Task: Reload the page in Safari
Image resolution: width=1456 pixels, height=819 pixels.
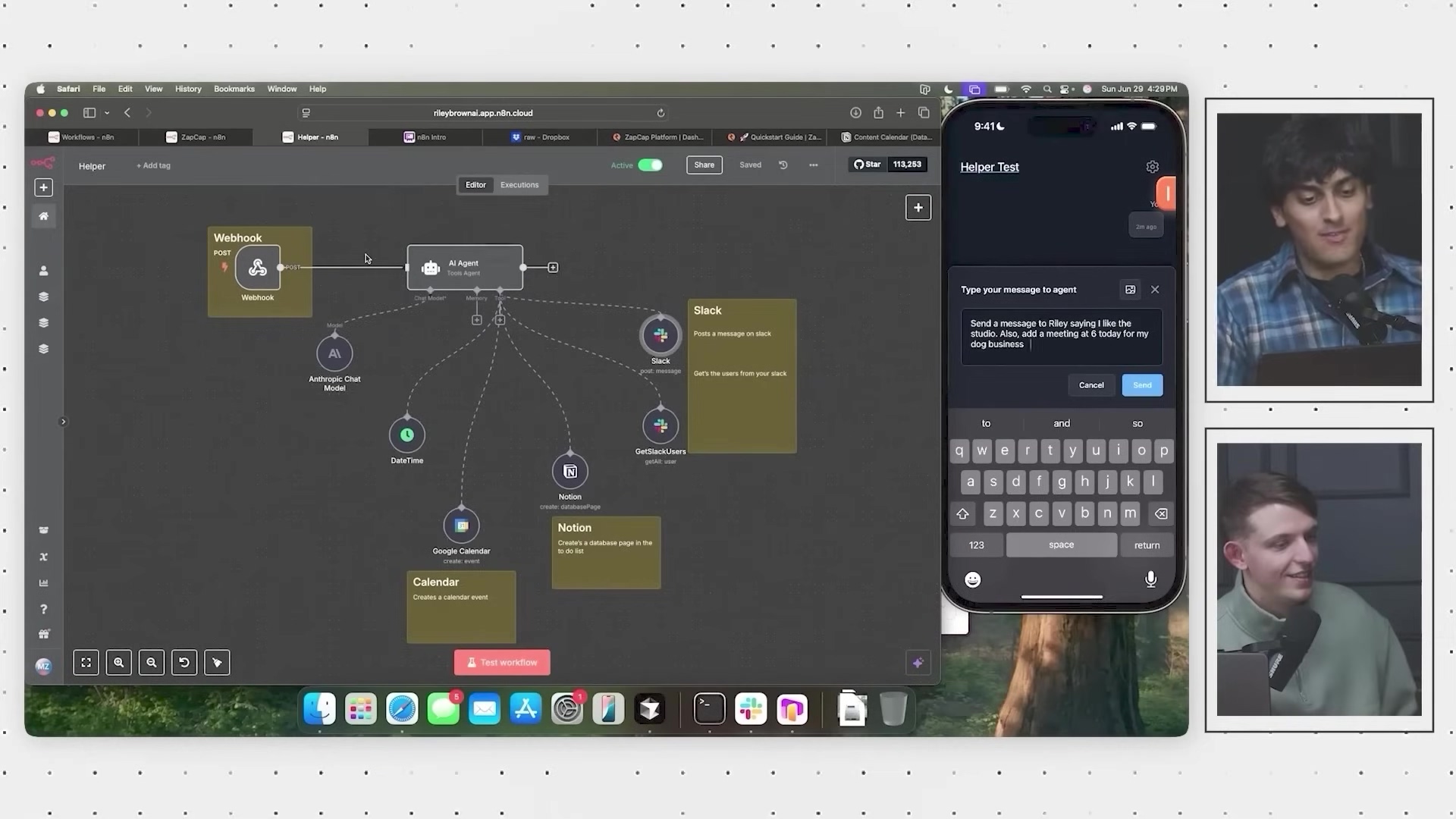Action: (x=661, y=113)
